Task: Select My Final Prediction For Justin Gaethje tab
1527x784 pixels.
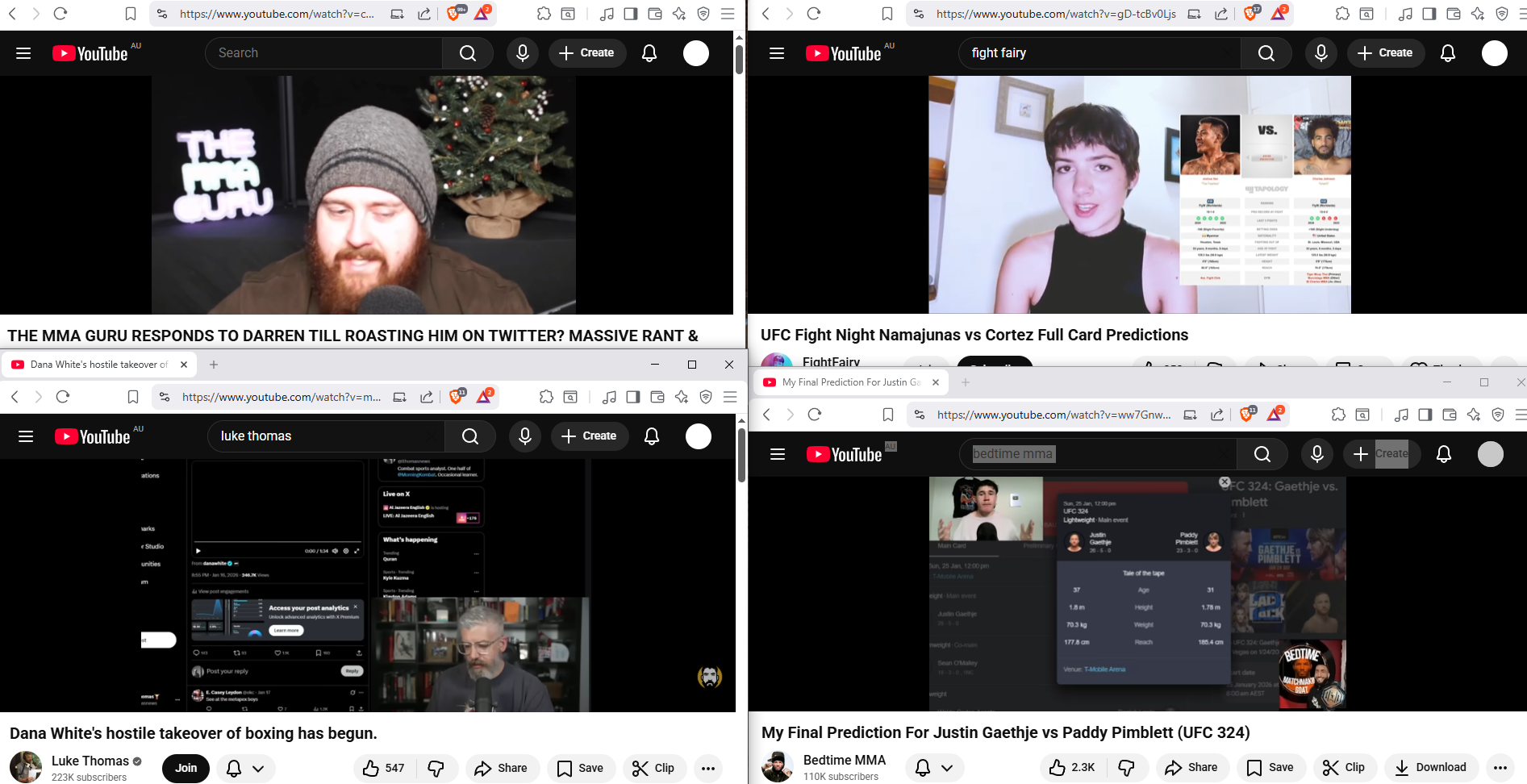Action: (851, 382)
